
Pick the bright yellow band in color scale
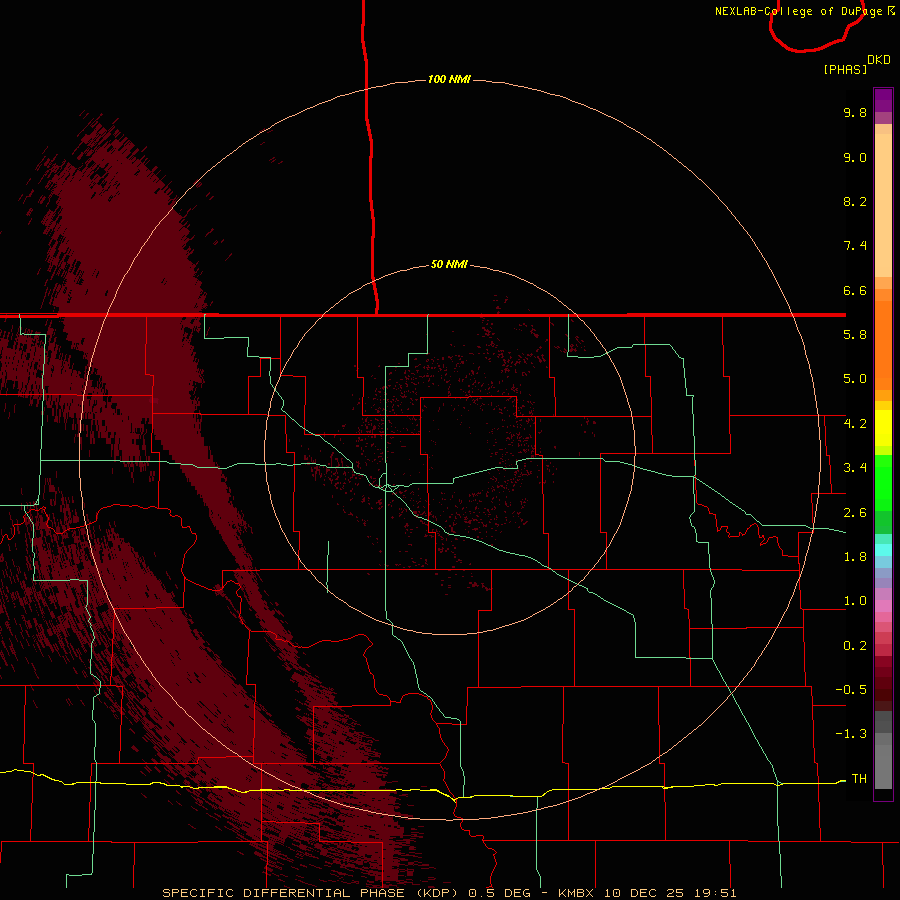883,428
